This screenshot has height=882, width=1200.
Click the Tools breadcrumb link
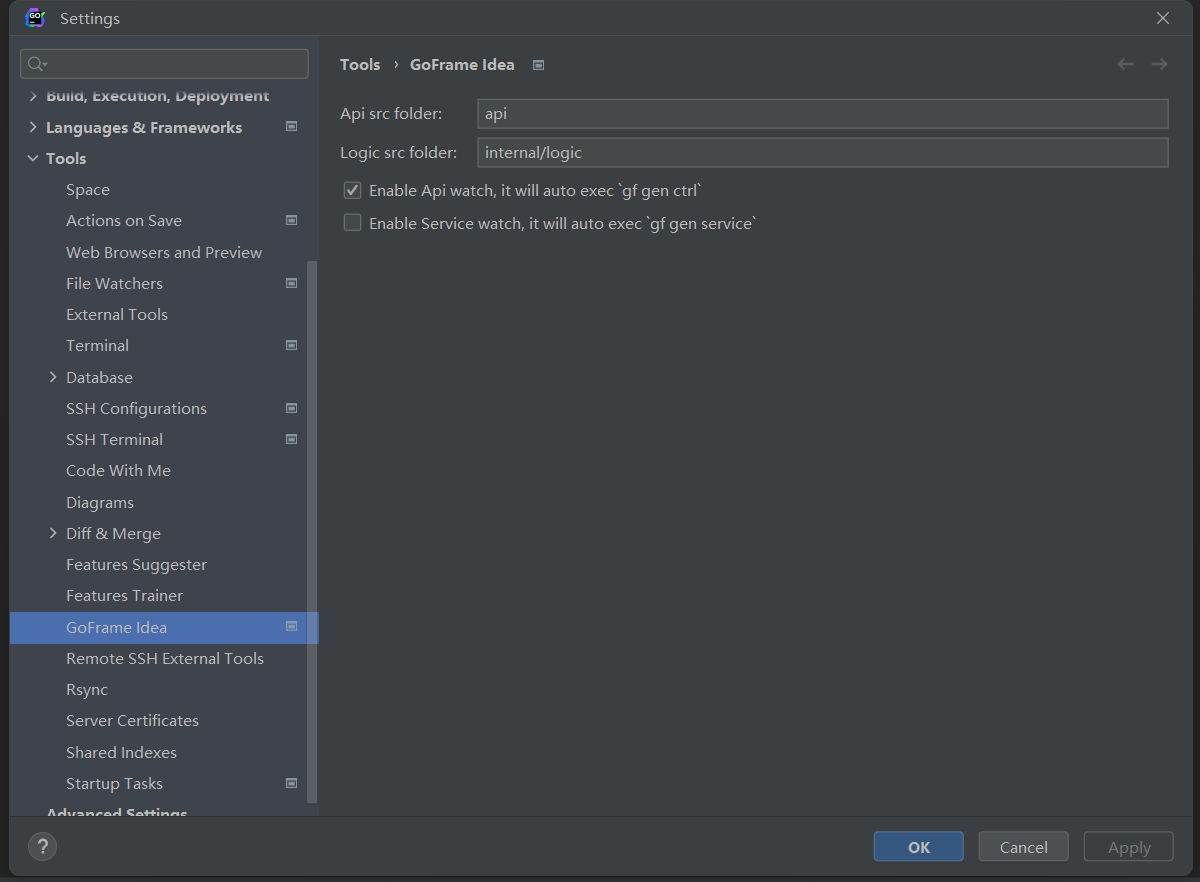click(x=360, y=64)
